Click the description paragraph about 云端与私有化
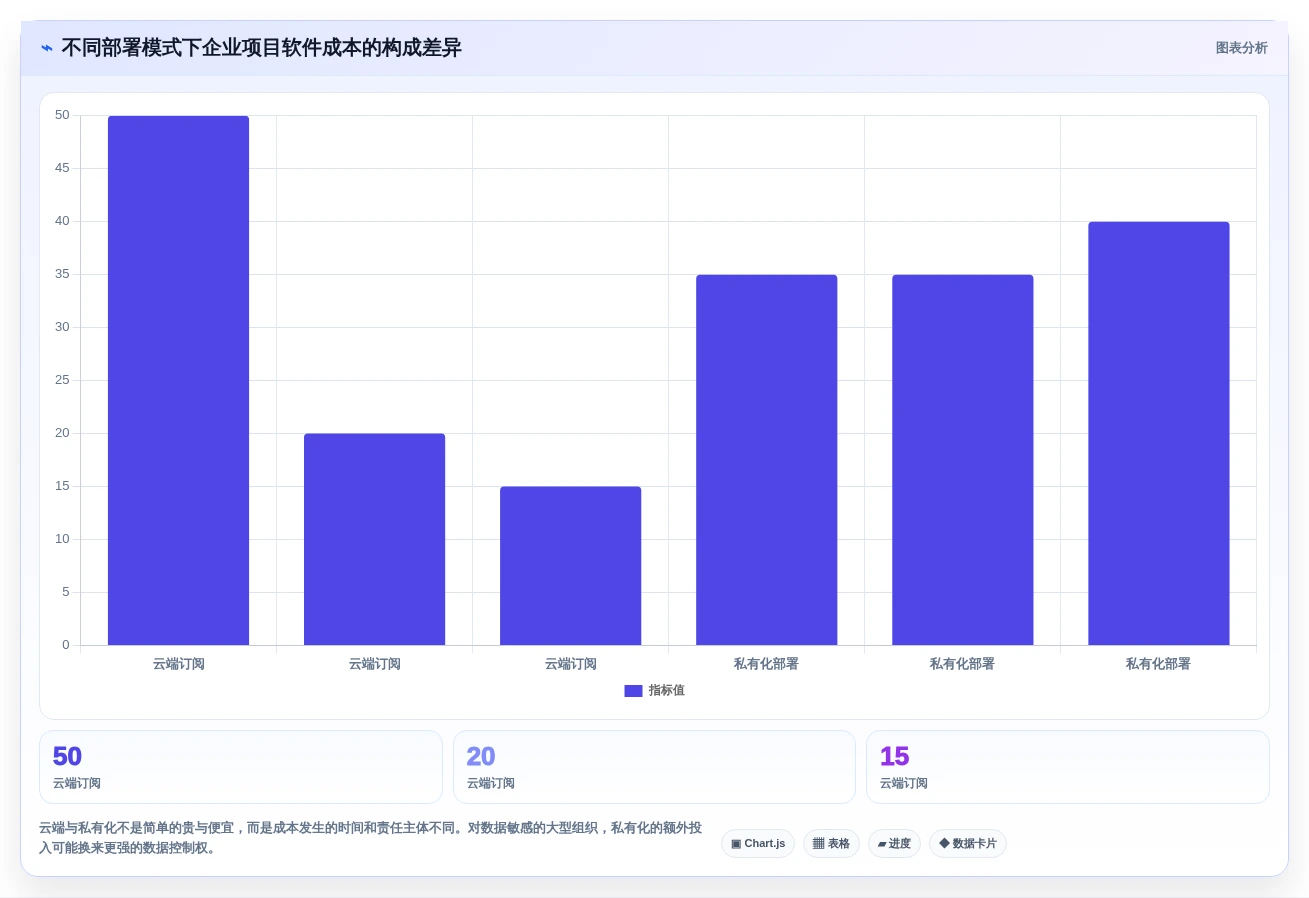Viewport: 1309px width, 898px height. tap(371, 838)
